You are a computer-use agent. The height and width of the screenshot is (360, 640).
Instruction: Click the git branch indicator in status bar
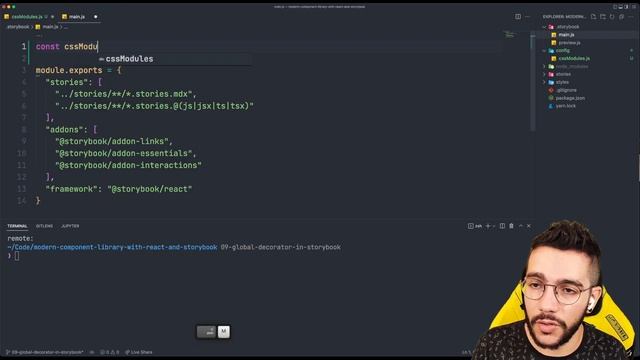point(44,352)
